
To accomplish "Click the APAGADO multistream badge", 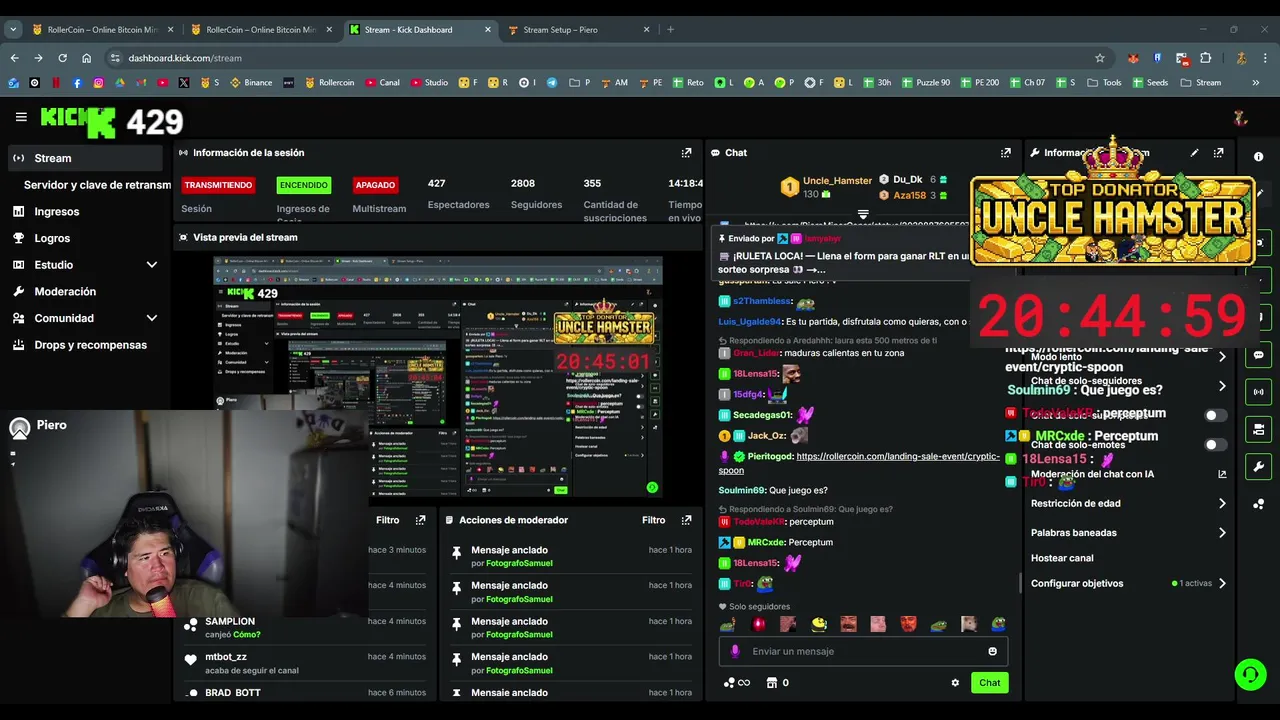I will click(375, 185).
